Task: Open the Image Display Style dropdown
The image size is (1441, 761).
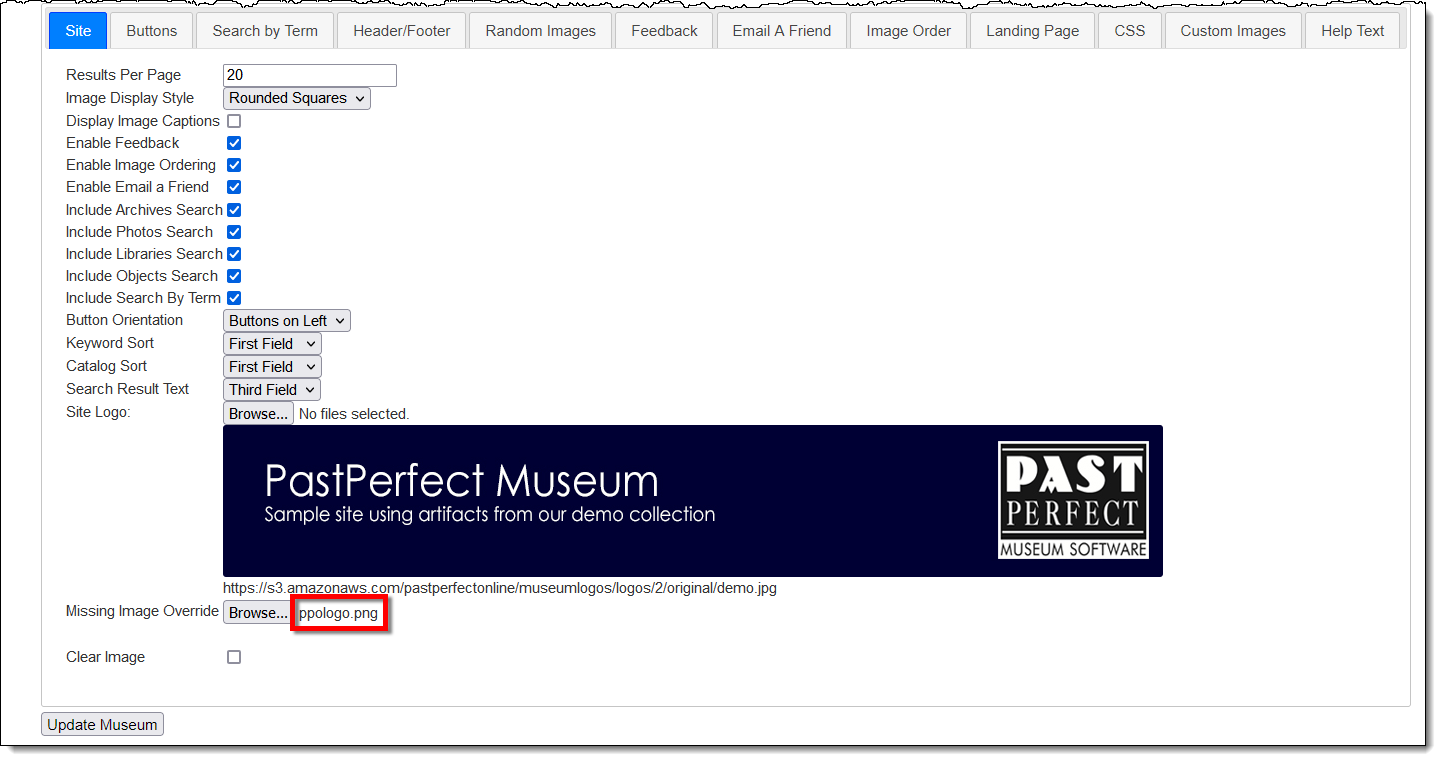Action: 296,98
